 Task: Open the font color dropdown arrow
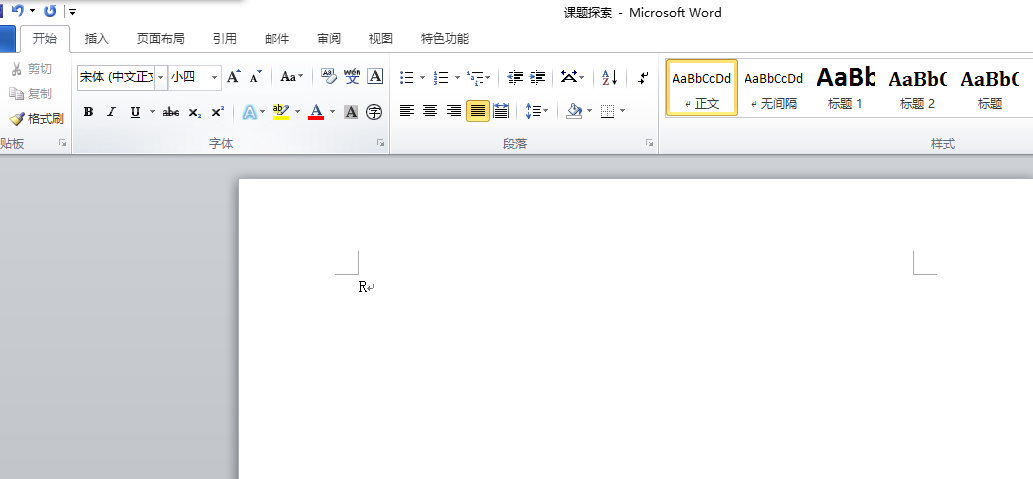coord(332,112)
